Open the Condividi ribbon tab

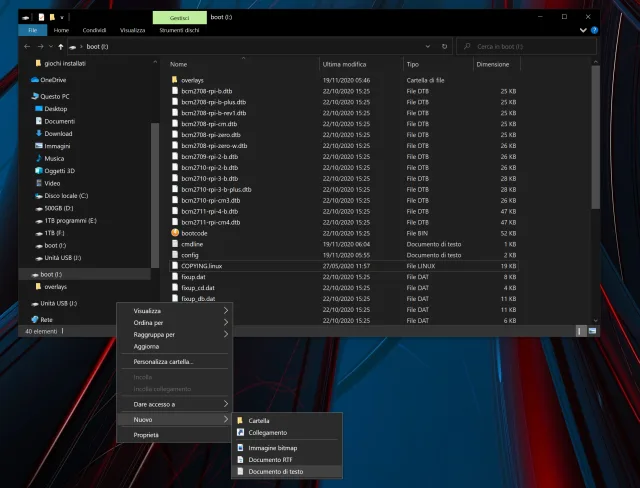click(94, 30)
